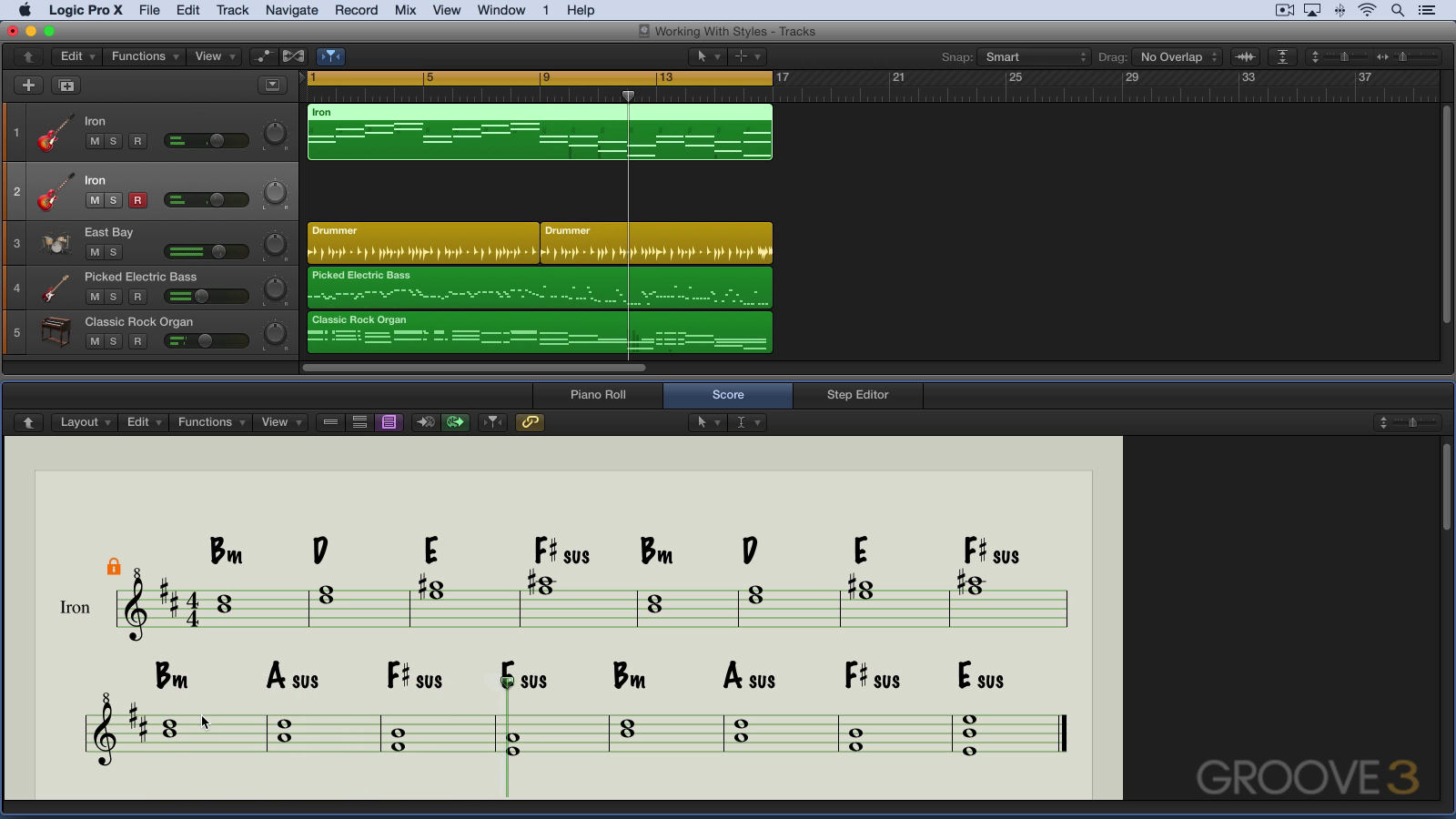Screen dimensions: 1456x819
Task: Click track 1 Iron guitar icon
Action: pyautogui.click(x=55, y=132)
